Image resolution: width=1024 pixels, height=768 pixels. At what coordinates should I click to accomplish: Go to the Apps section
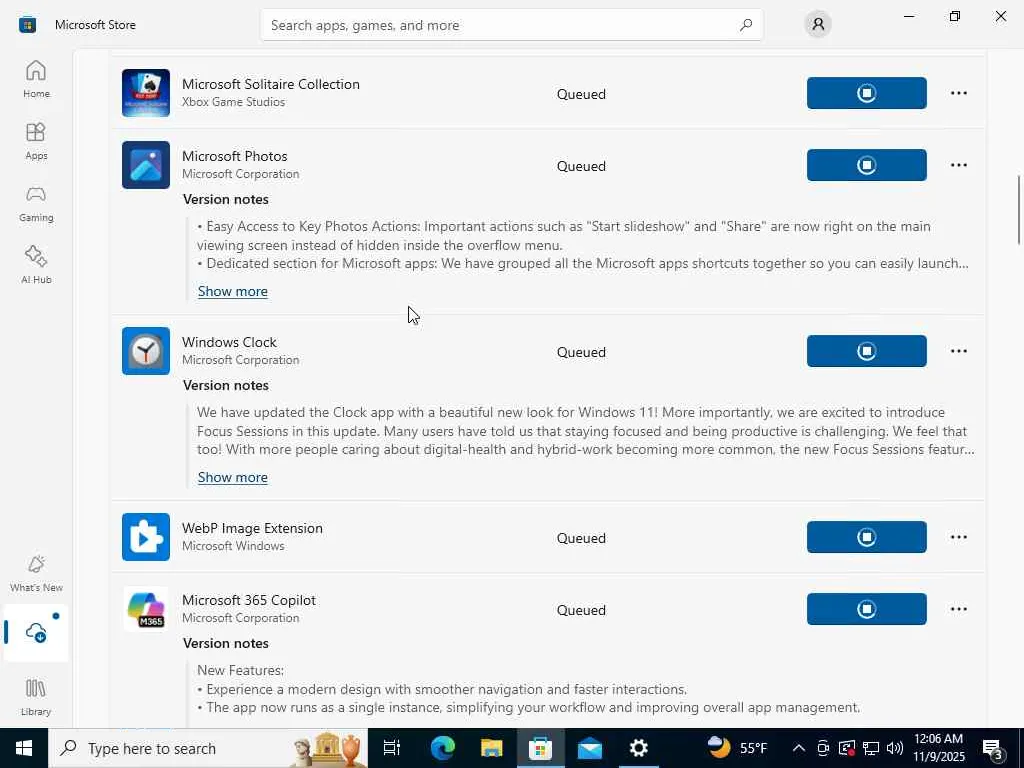(36, 141)
